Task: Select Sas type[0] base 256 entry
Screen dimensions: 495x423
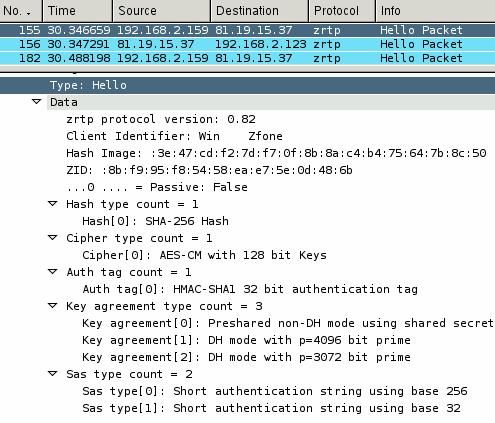Action: (275, 391)
